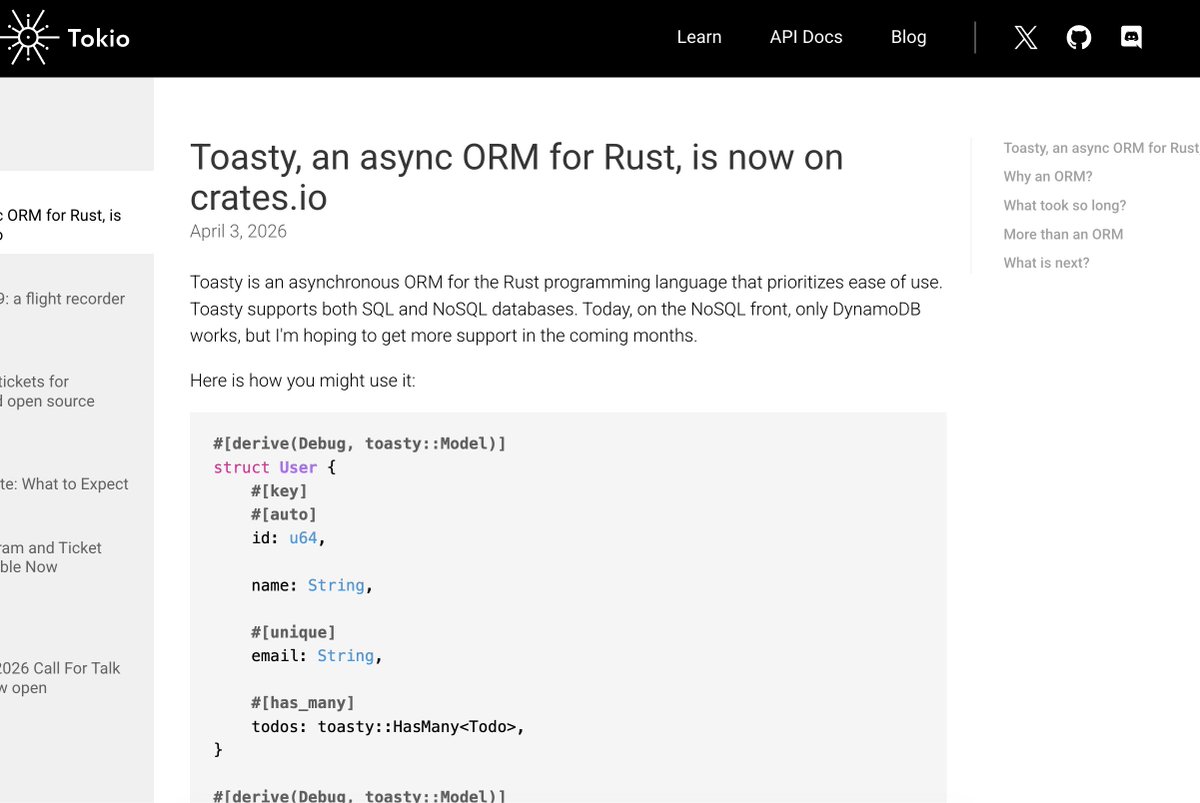Open the "What took so long?" anchor link

click(x=1062, y=205)
